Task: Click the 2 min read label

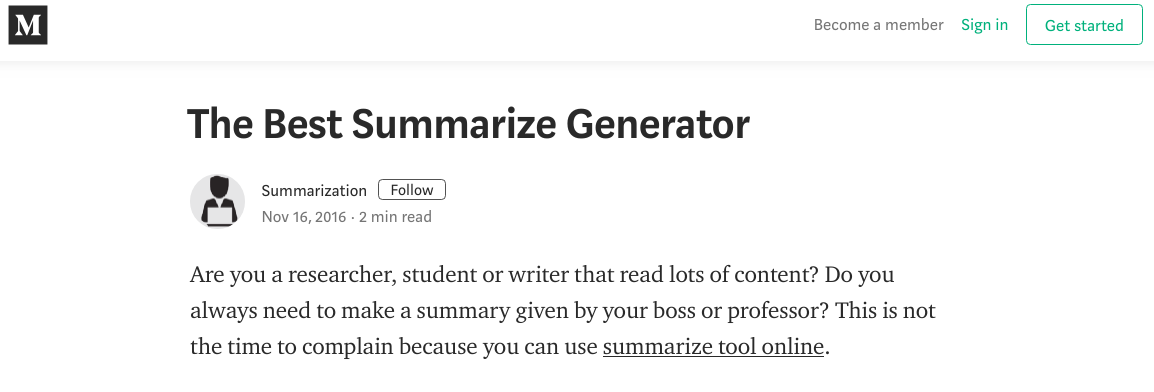Action: tap(395, 217)
